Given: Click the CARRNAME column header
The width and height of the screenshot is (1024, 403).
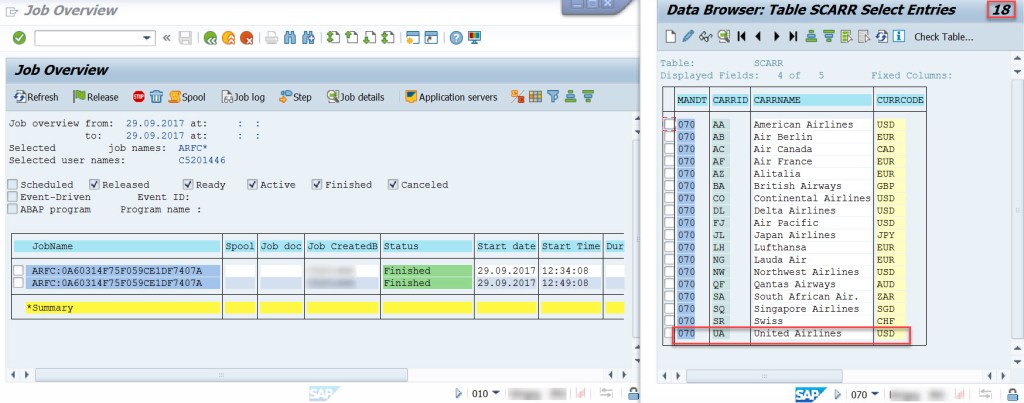Looking at the screenshot, I should [812, 100].
